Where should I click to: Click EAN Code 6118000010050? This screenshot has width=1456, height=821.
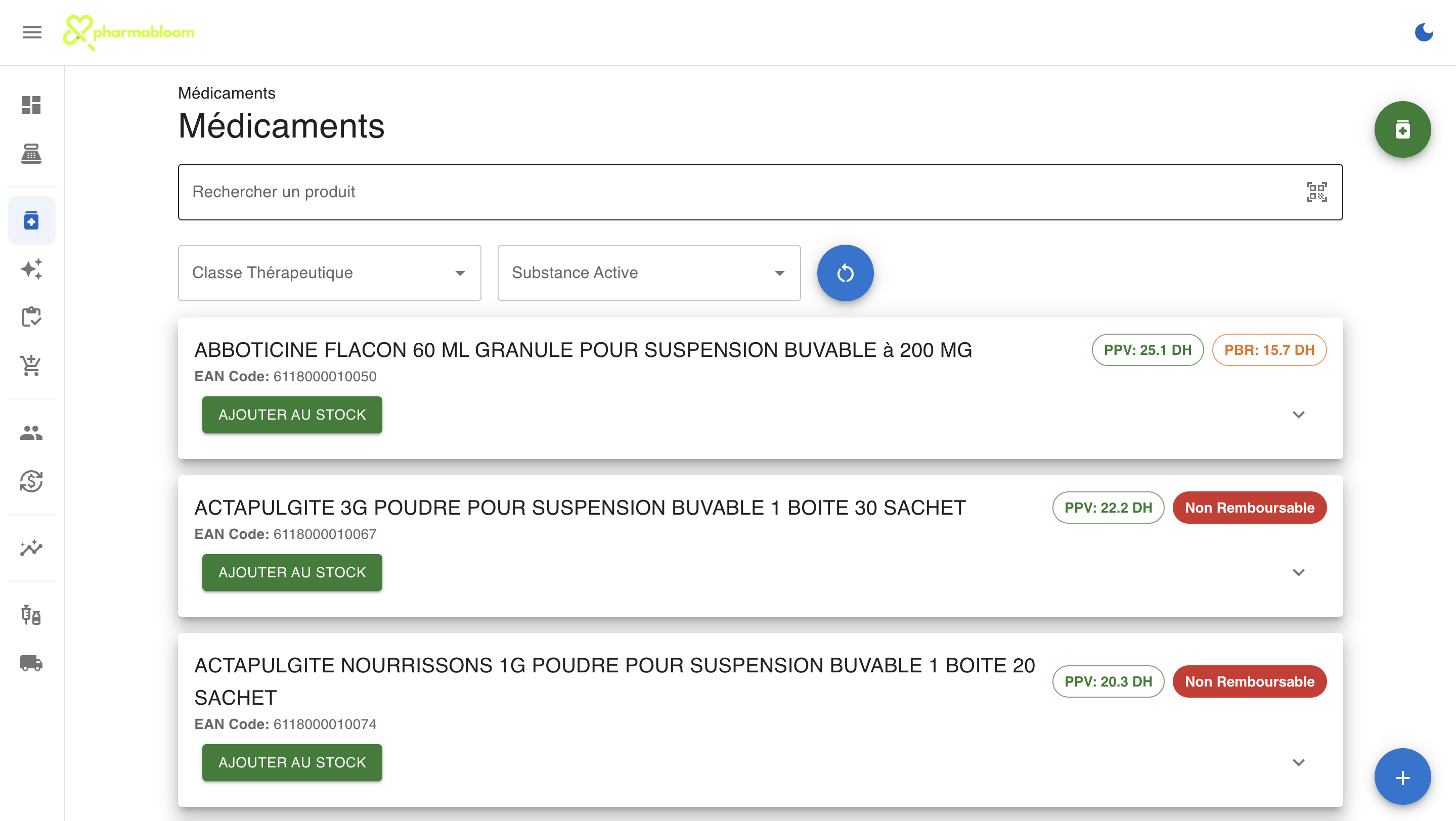[x=285, y=376]
